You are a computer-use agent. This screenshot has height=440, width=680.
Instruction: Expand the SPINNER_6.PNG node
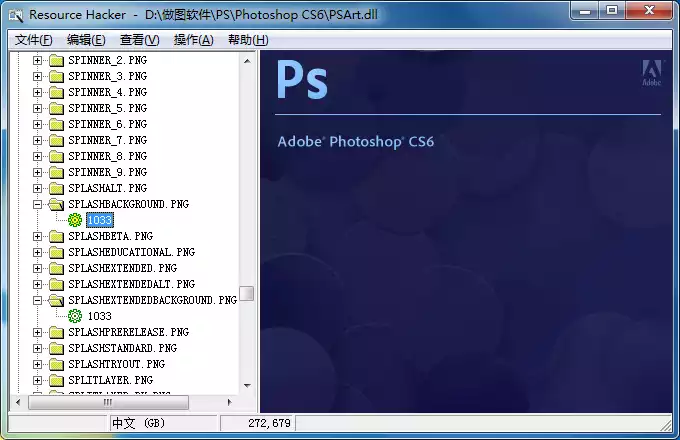tap(37, 124)
